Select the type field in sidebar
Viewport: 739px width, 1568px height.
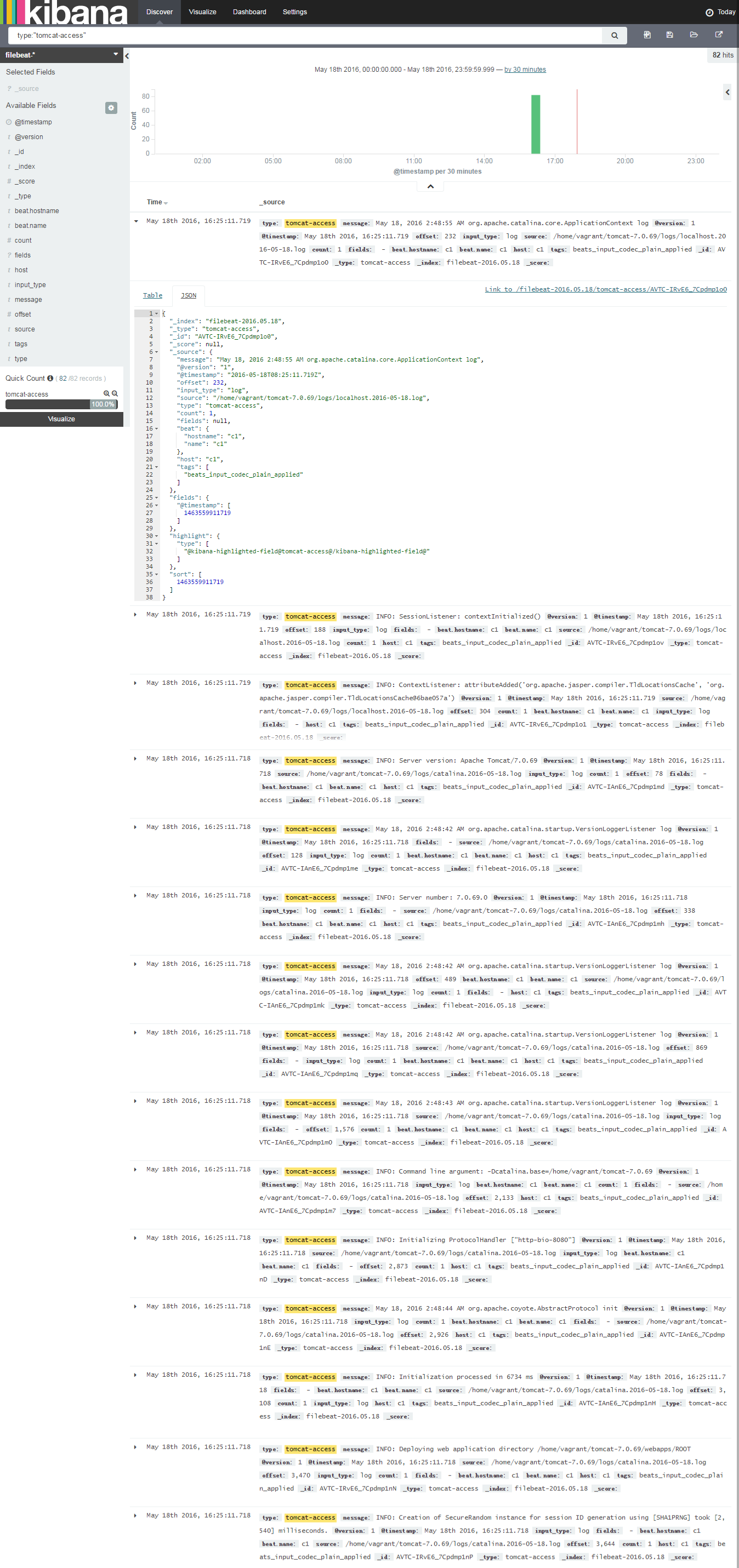click(21, 359)
